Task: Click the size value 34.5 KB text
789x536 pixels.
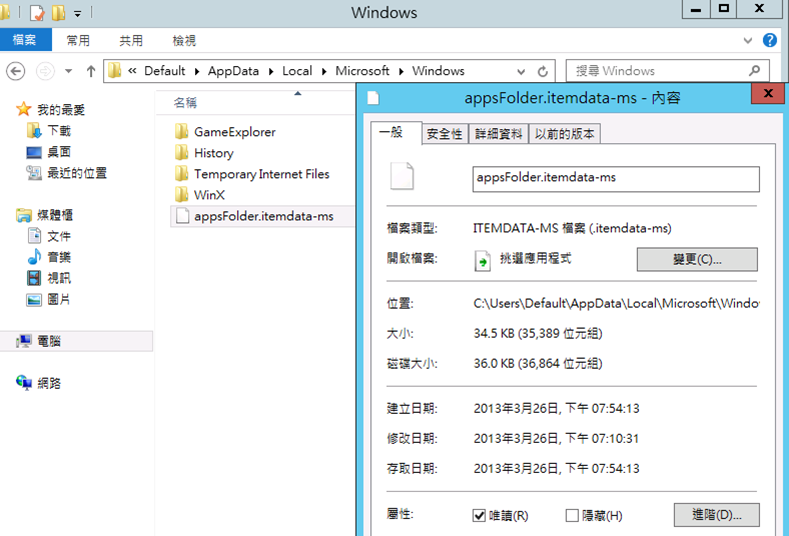Action: pyautogui.click(x=537, y=333)
